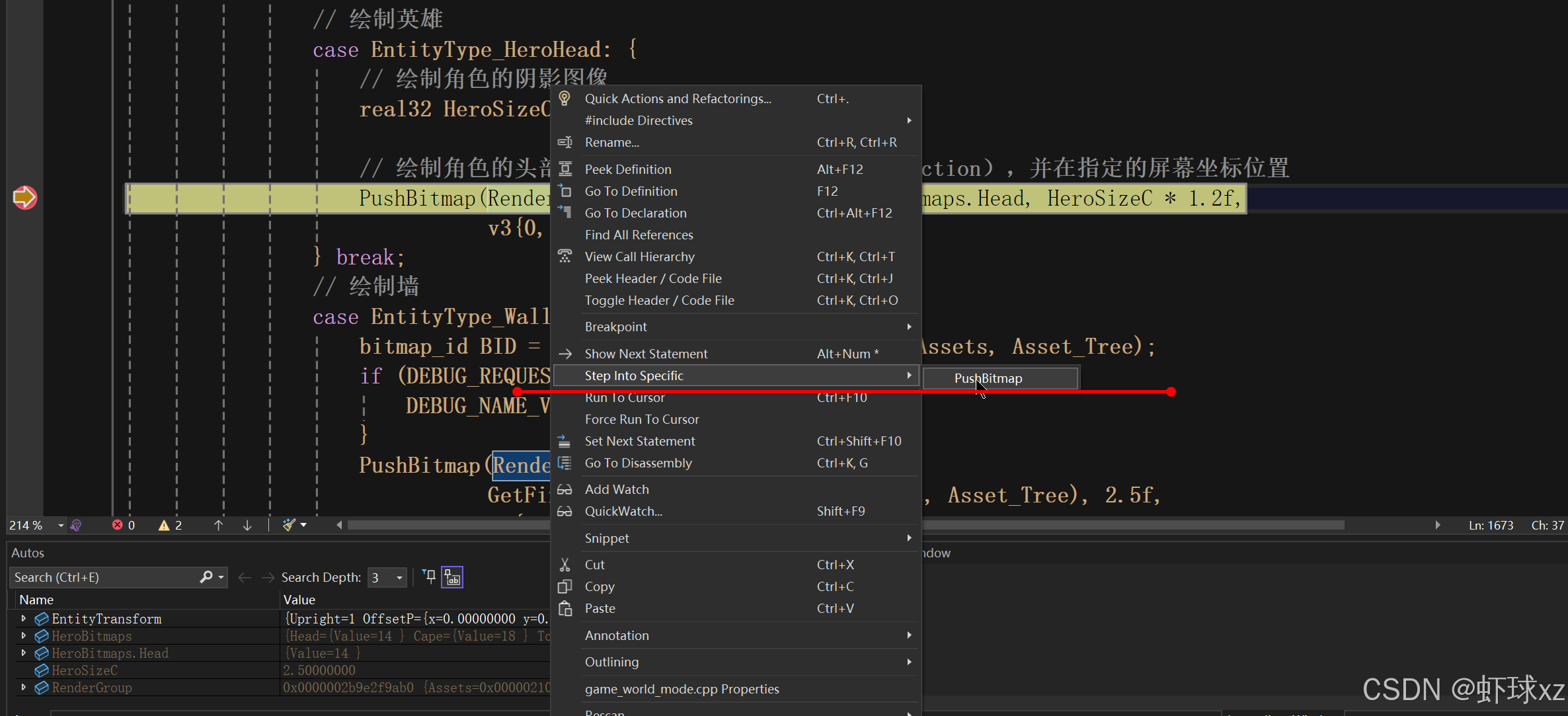Toggle show only pinned members filter
Image resolution: width=1568 pixels, height=716 pixels.
(430, 577)
